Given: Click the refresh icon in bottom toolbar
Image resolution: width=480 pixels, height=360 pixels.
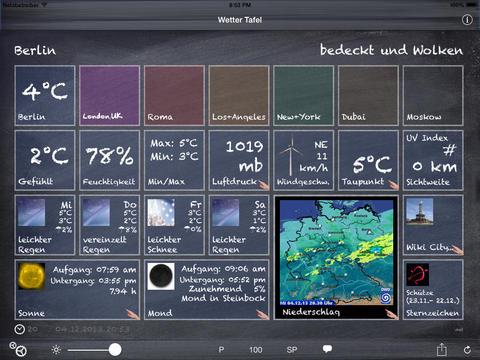Looking at the screenshot, I should tap(467, 350).
